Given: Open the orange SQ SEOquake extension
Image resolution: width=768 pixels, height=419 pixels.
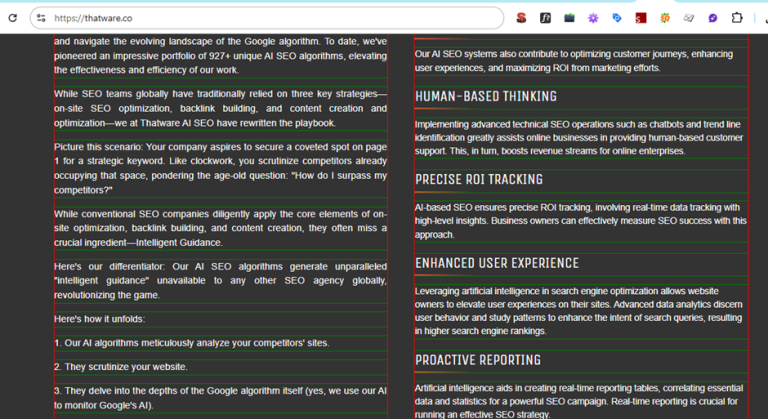Looking at the screenshot, I should (665, 18).
